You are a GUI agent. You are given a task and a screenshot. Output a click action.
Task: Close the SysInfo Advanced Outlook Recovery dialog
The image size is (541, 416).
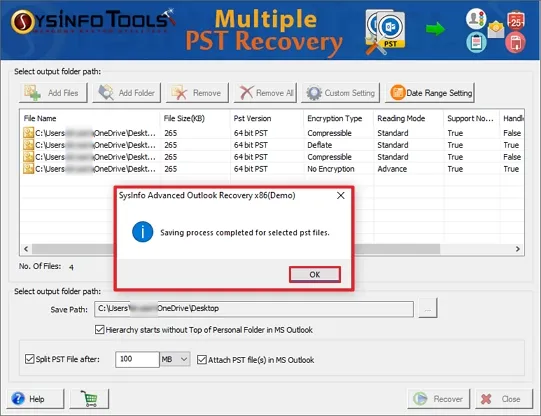pos(341,196)
